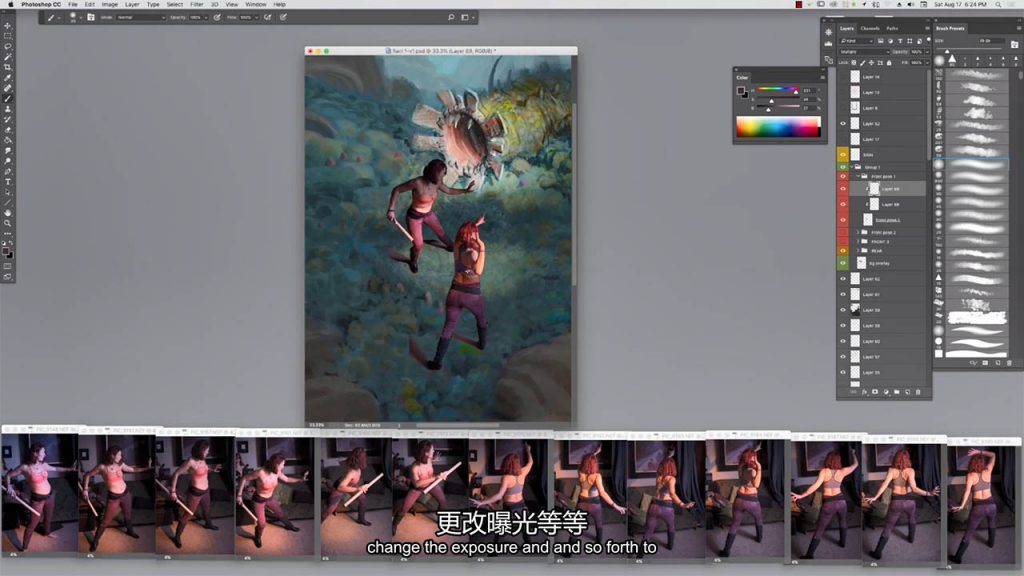
Task: Select the Smudge tool
Action: pos(8,151)
